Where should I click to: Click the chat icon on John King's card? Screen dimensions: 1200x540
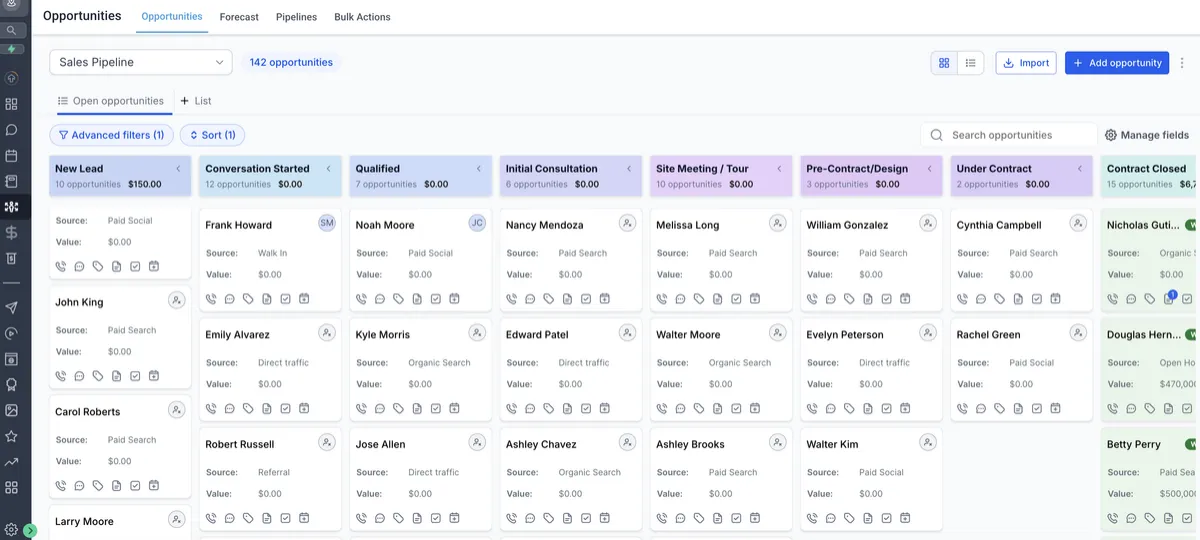[79, 376]
